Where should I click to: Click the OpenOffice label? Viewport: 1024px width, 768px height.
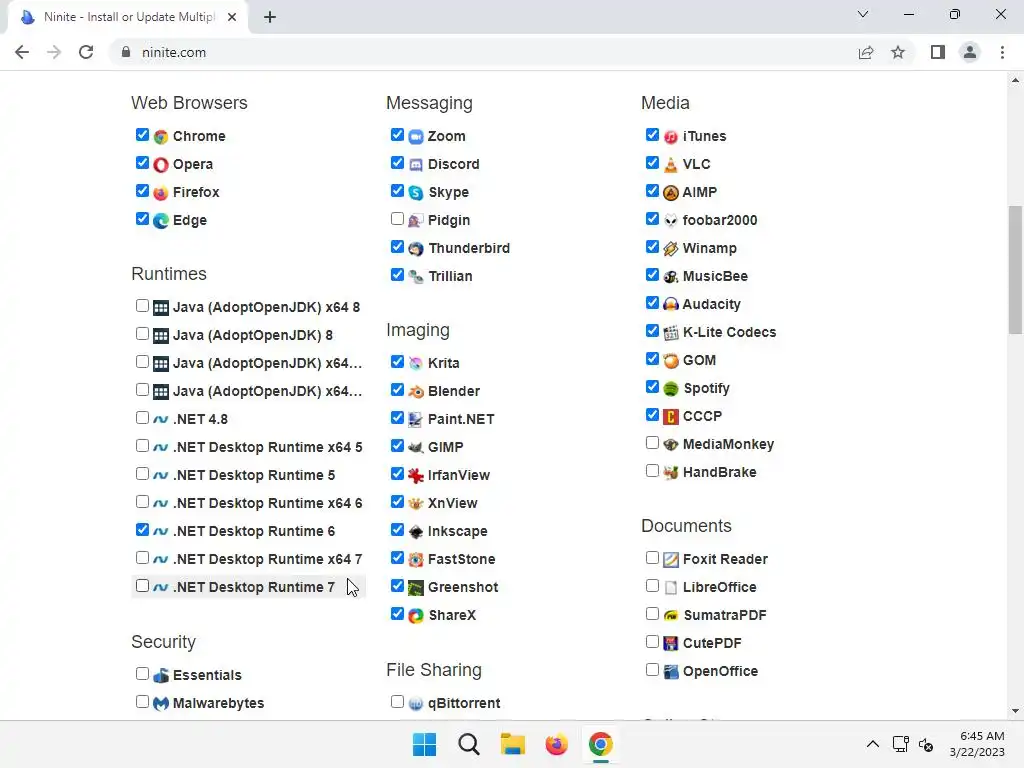(720, 671)
